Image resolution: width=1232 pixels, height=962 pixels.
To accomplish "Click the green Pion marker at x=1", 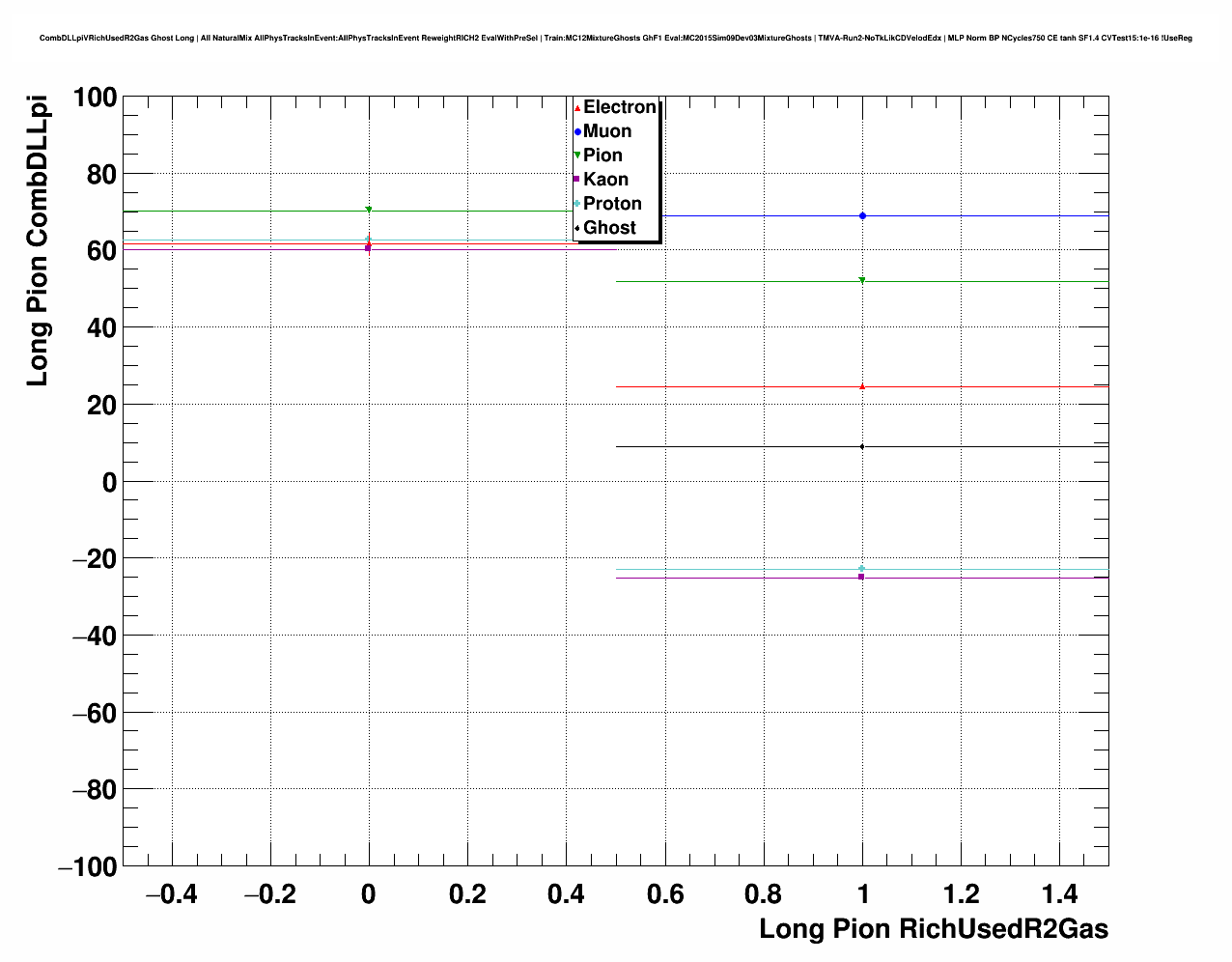I will [862, 281].
